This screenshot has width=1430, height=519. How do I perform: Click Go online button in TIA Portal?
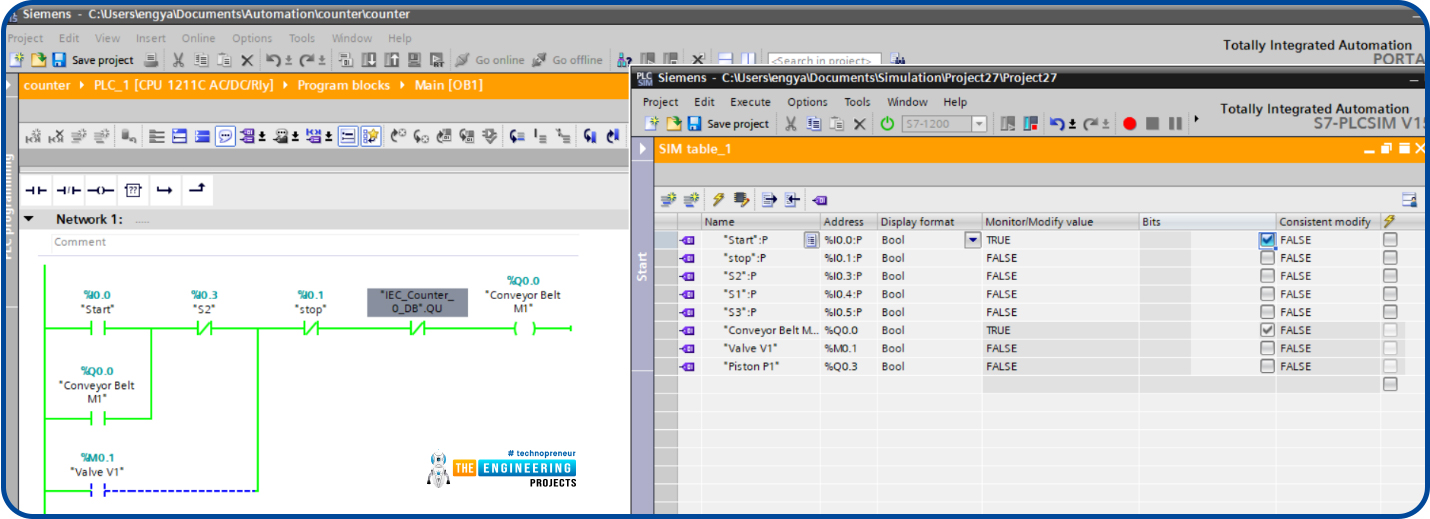489,60
